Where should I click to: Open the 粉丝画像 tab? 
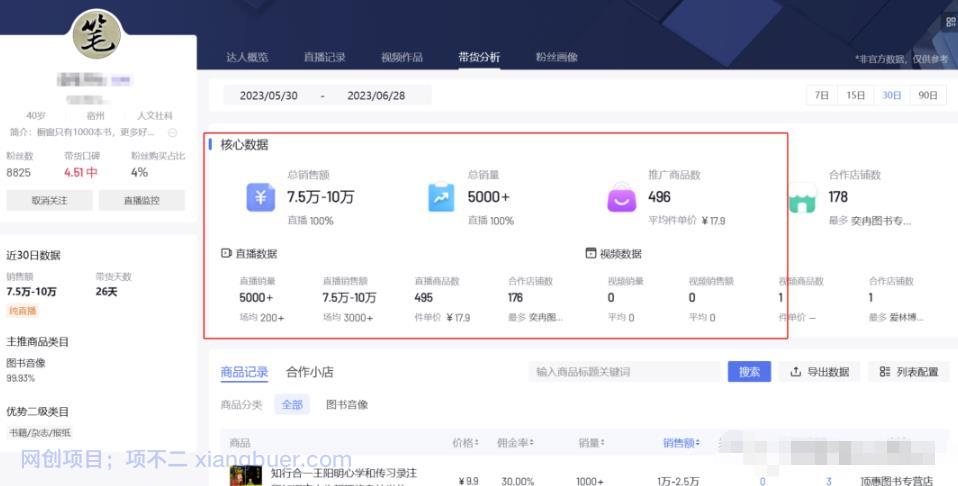pos(556,57)
